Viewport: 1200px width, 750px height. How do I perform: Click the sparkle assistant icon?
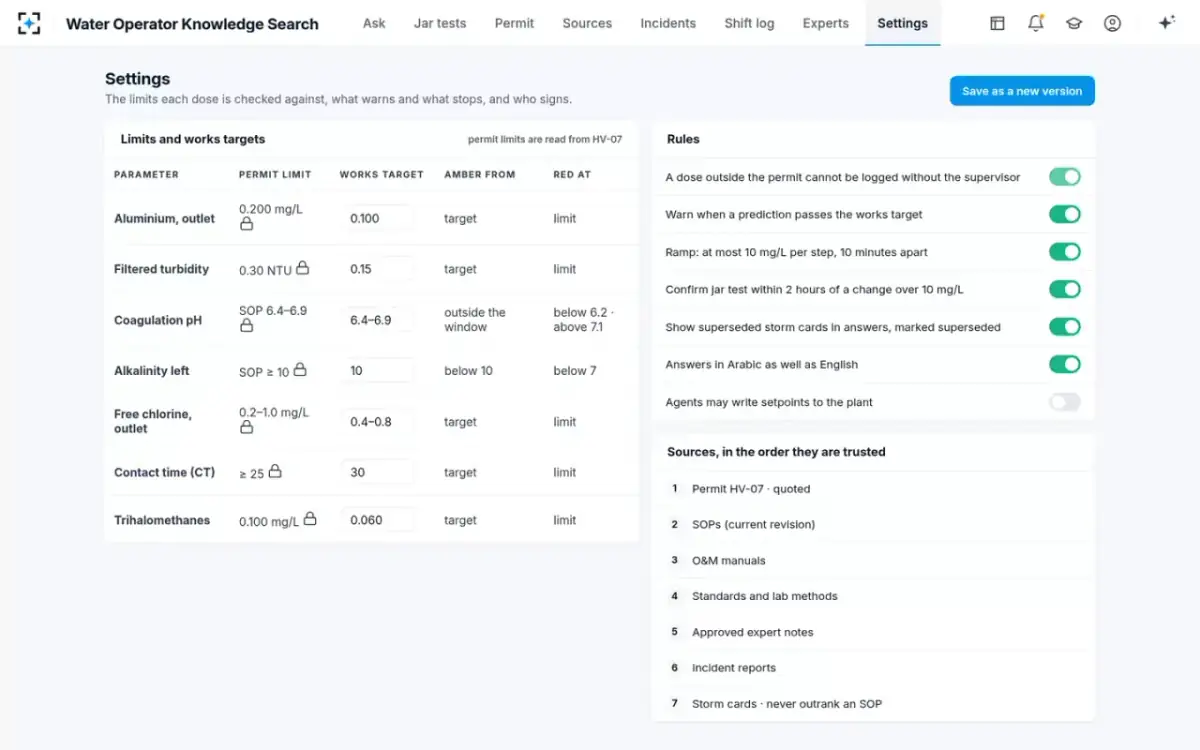tap(1166, 23)
